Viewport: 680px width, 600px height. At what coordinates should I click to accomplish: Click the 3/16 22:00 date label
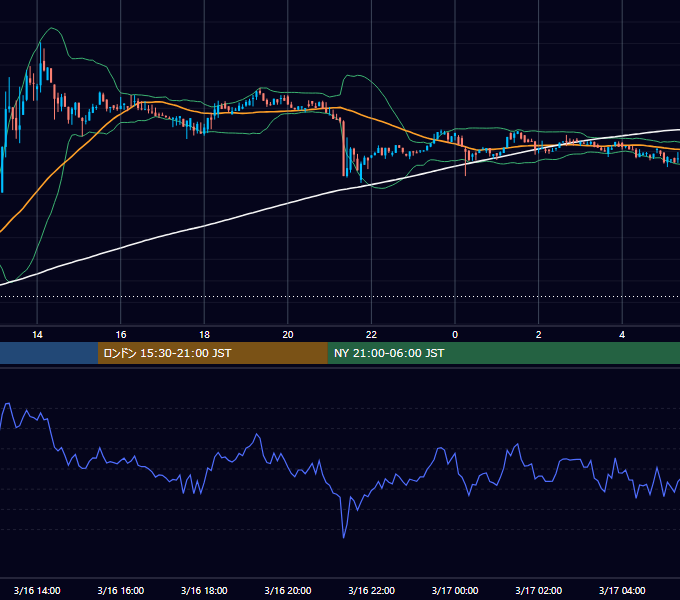coord(371,590)
